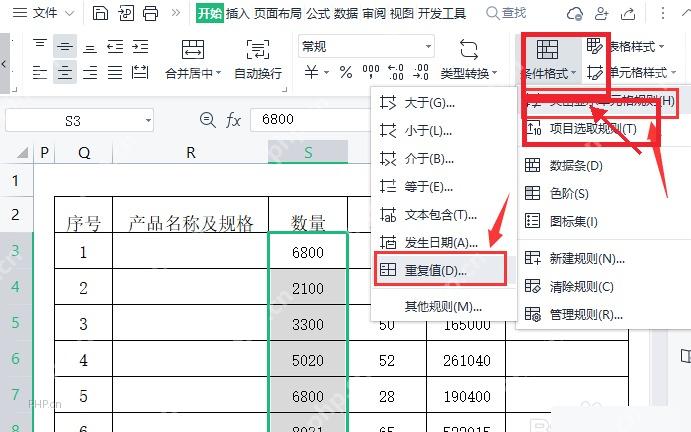This screenshot has width=691, height=432.
Task: Switch to the 开发工具 tab
Action: 442,13
